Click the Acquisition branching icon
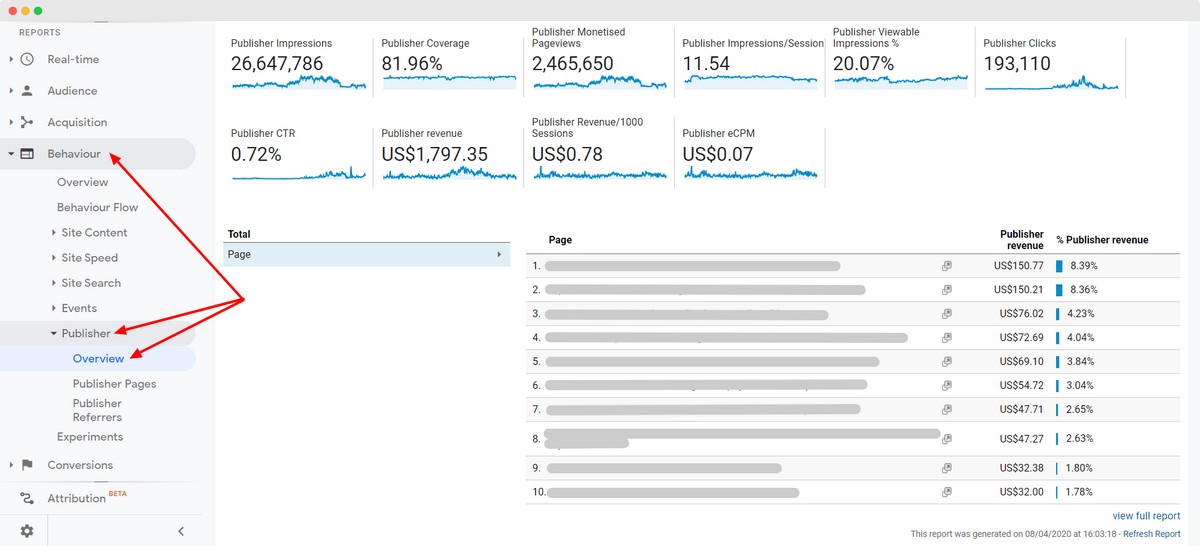This screenshot has width=1200, height=546. pos(27,122)
